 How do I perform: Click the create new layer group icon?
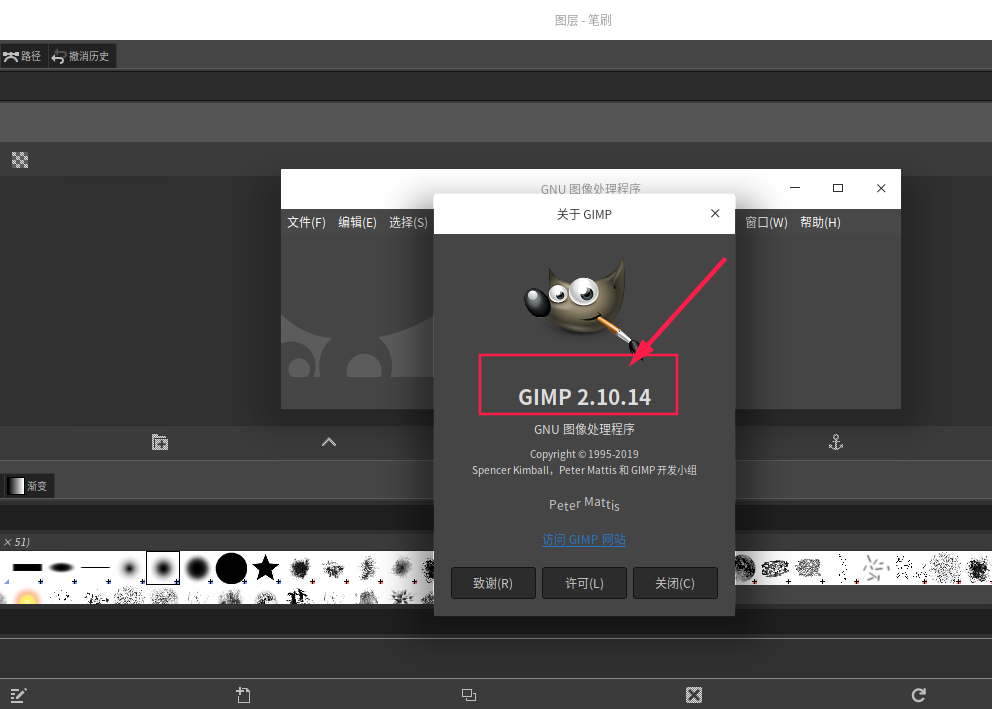pos(160,442)
